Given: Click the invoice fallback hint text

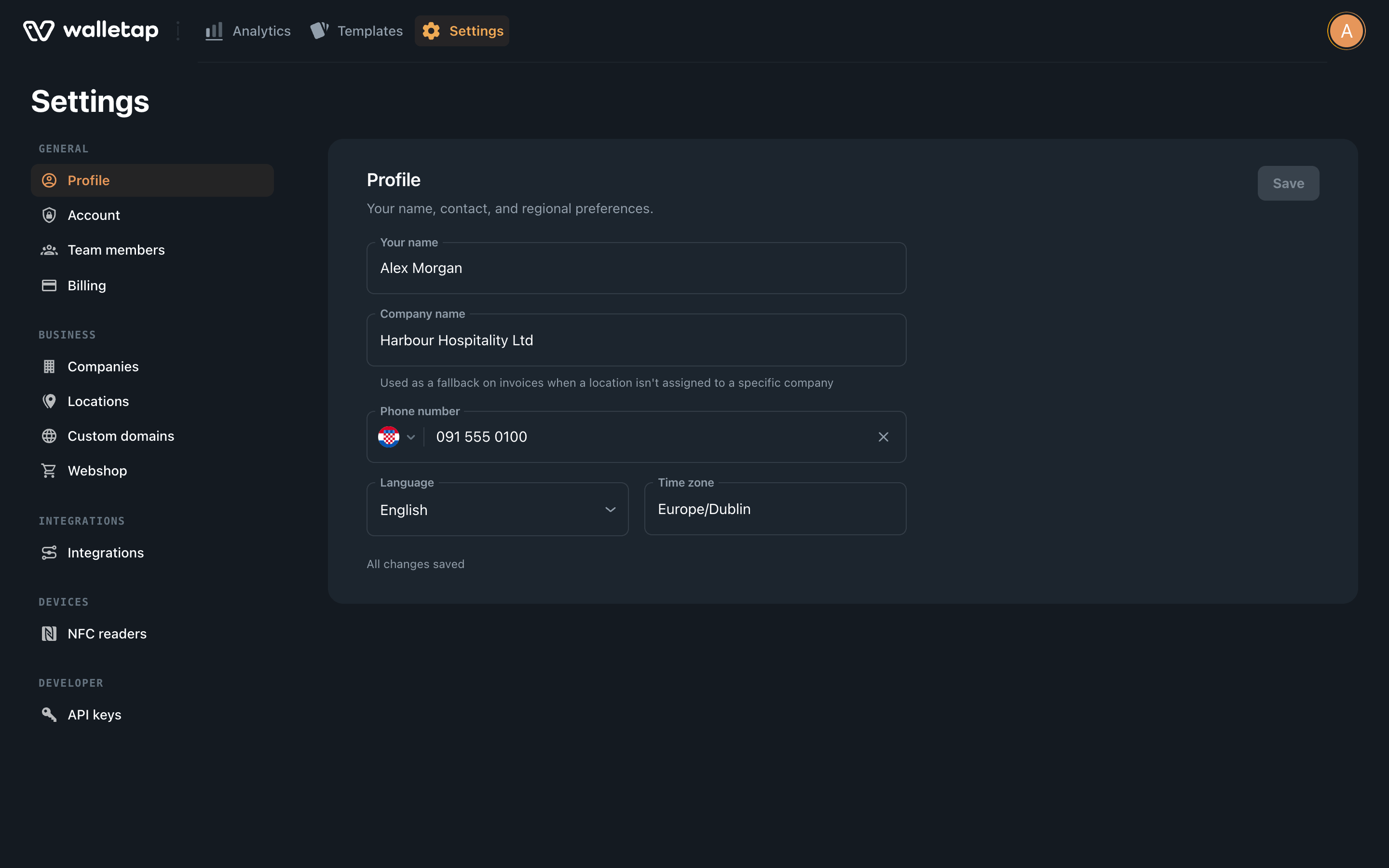Looking at the screenshot, I should click(607, 383).
